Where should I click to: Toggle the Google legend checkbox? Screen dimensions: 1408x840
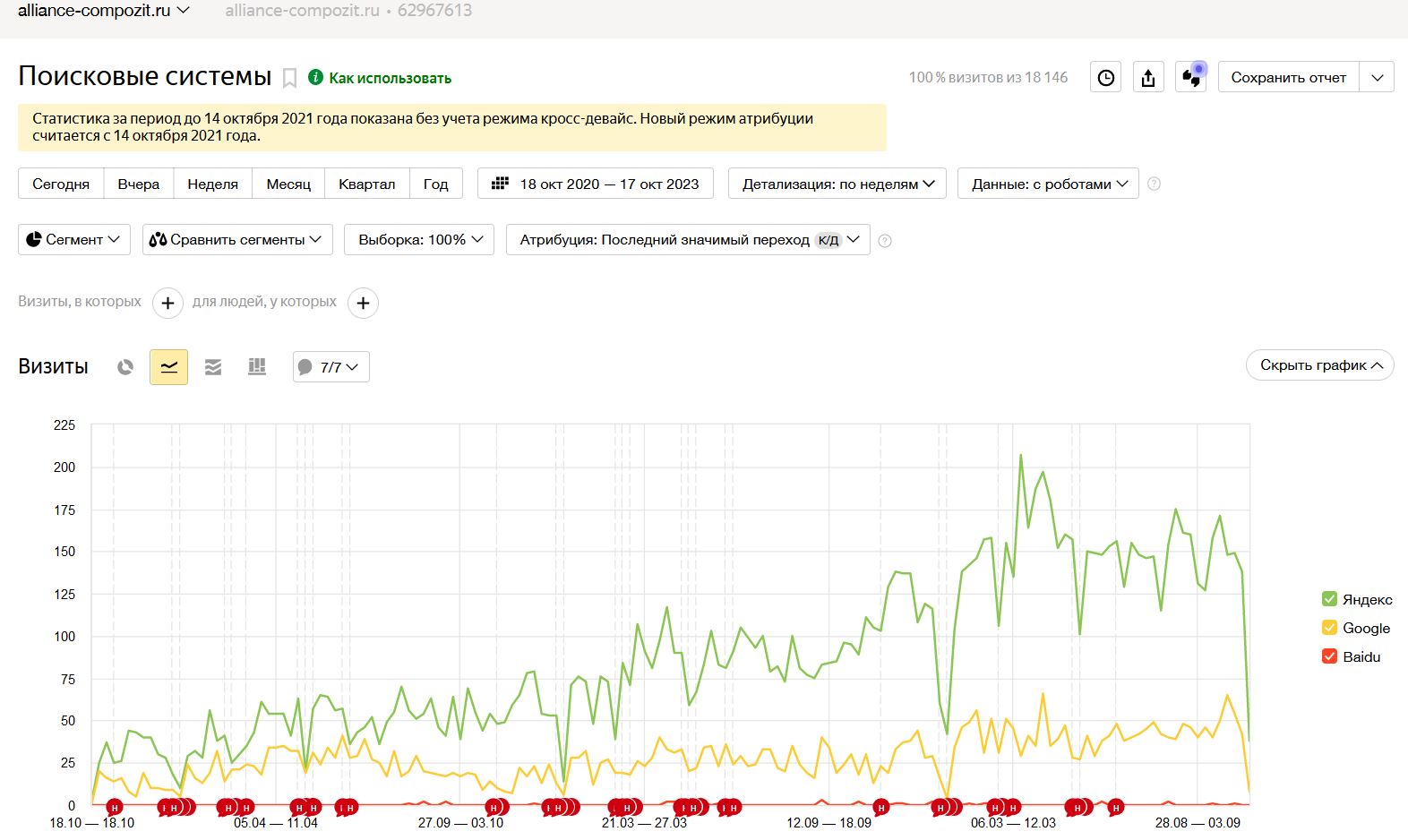pos(1329,628)
